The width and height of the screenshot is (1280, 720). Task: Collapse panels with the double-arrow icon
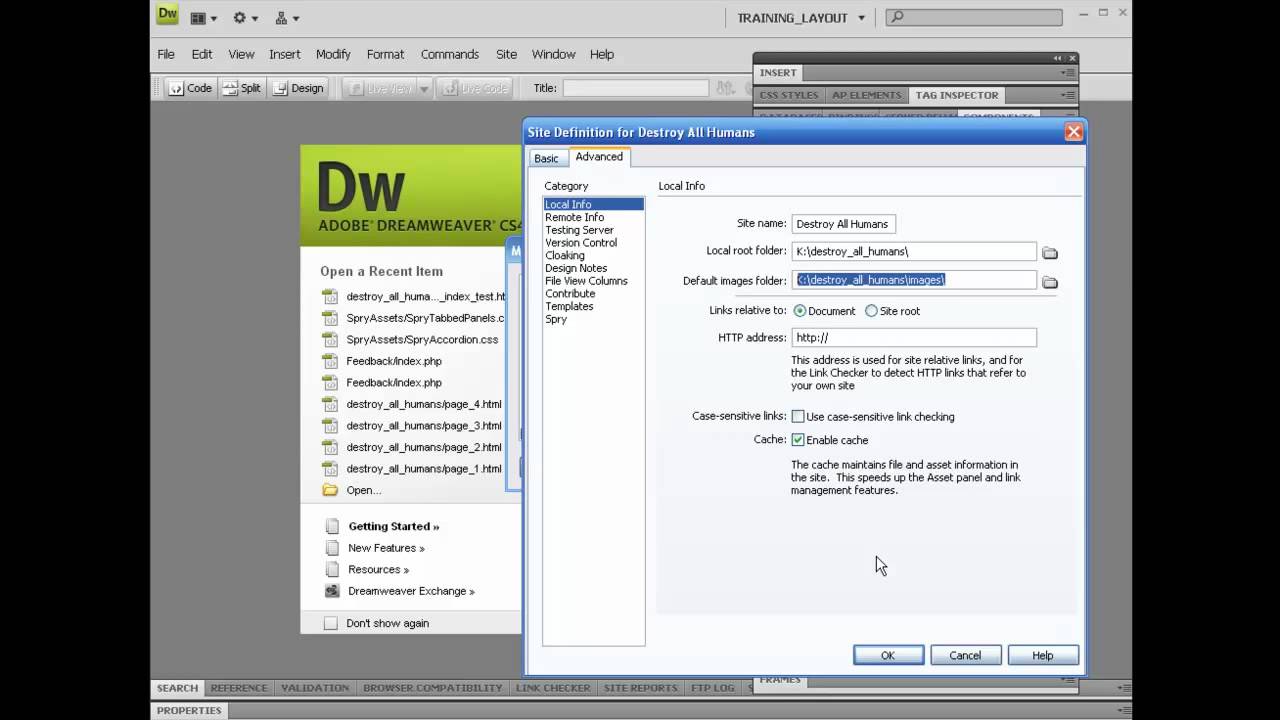click(1057, 58)
